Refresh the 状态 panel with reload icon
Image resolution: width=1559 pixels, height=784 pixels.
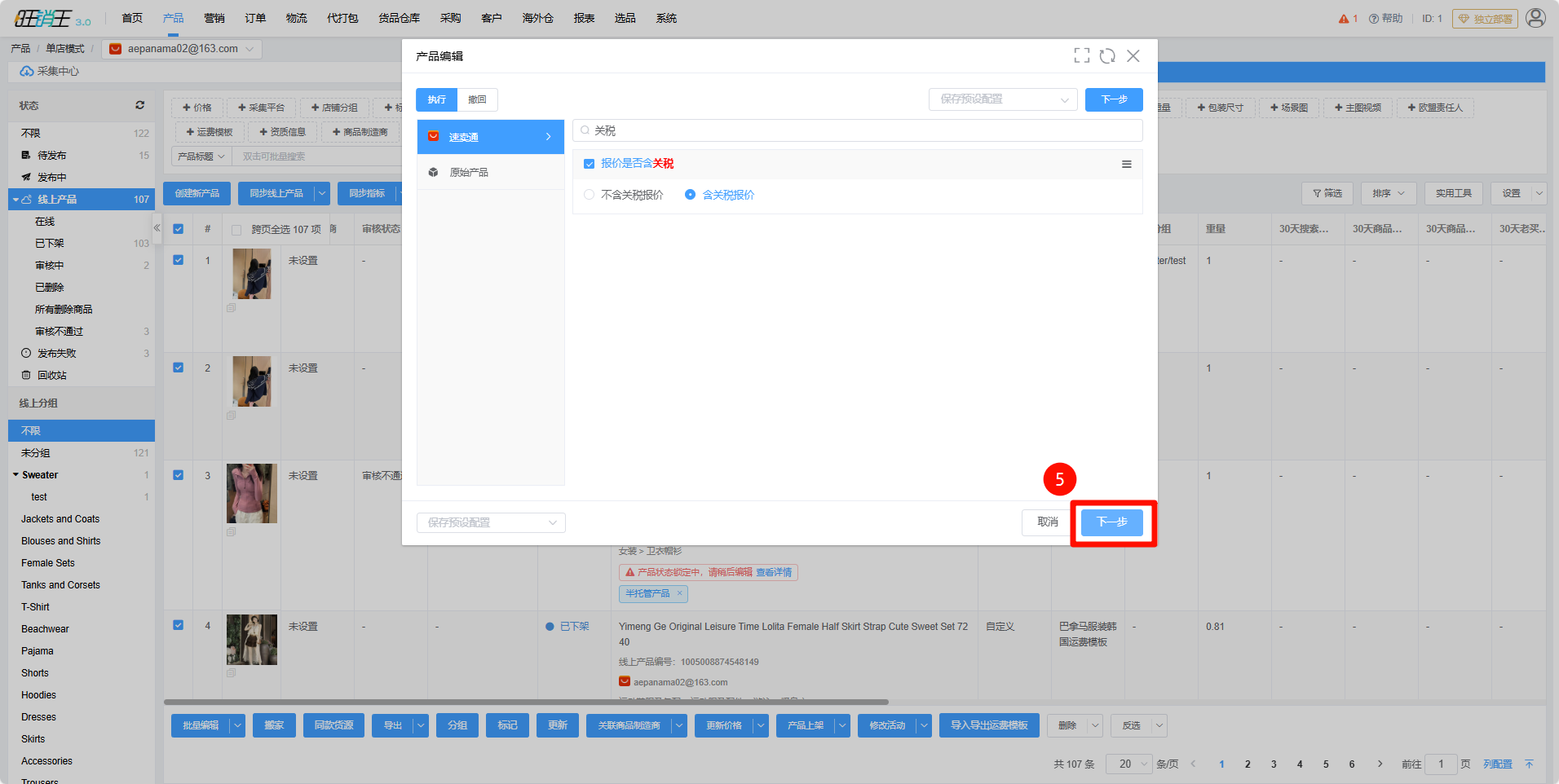click(x=139, y=105)
